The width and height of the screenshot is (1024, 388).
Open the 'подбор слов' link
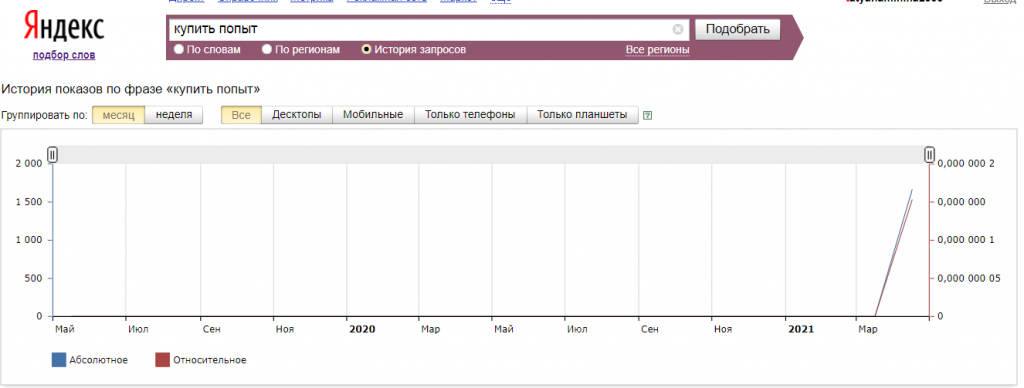click(64, 56)
